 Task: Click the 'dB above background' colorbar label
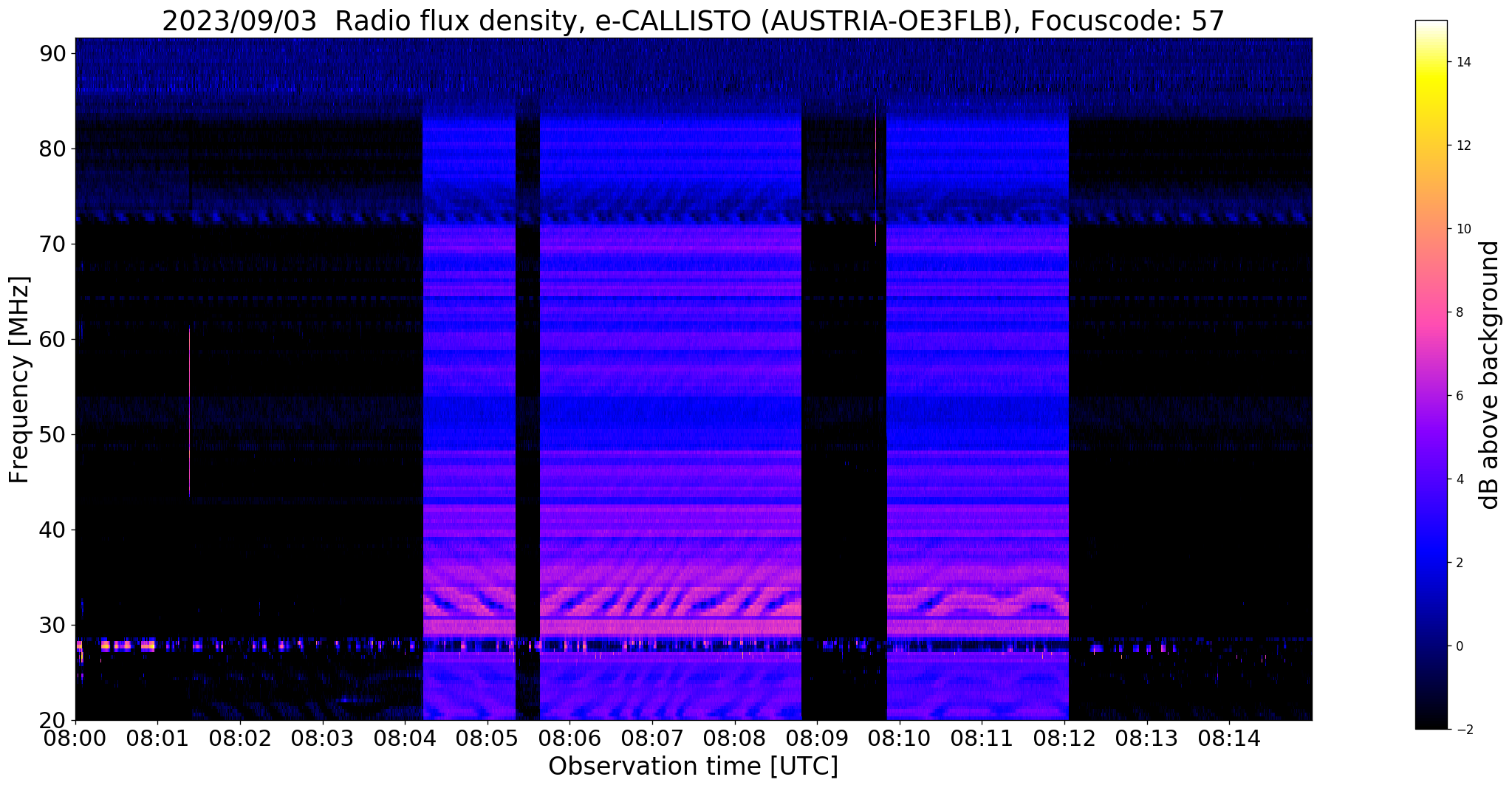click(1490, 374)
